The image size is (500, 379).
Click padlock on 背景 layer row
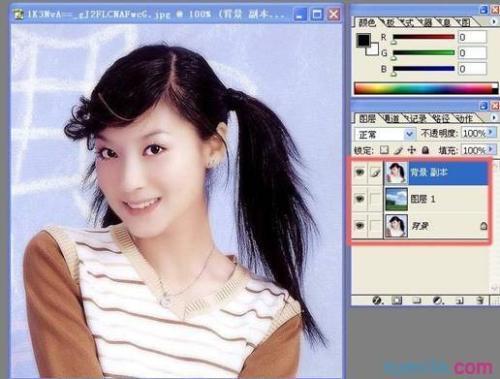483,226
